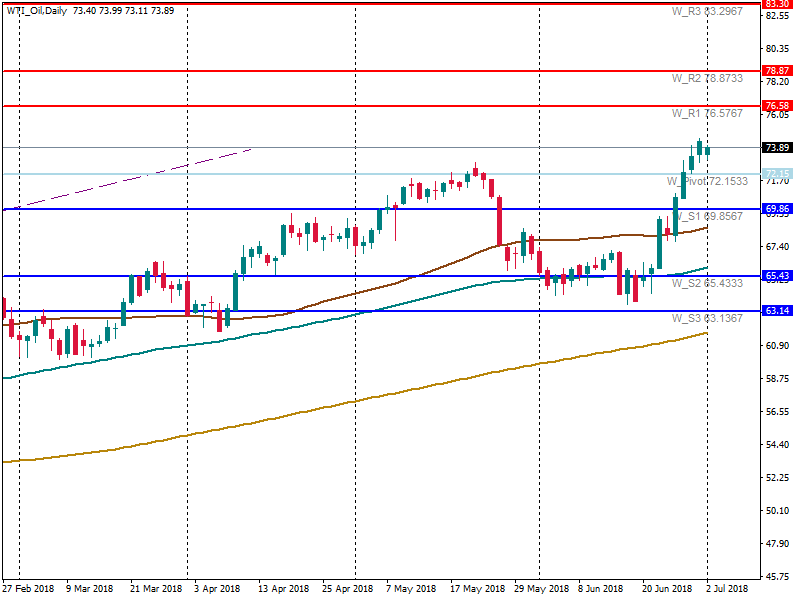Viewport: 800px width, 600px height.
Task: Click the 29 May 2018 date label
Action: [x=539, y=589]
